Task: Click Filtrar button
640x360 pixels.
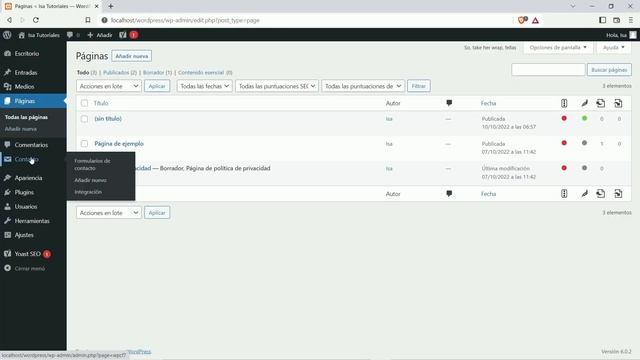Action: (x=418, y=86)
